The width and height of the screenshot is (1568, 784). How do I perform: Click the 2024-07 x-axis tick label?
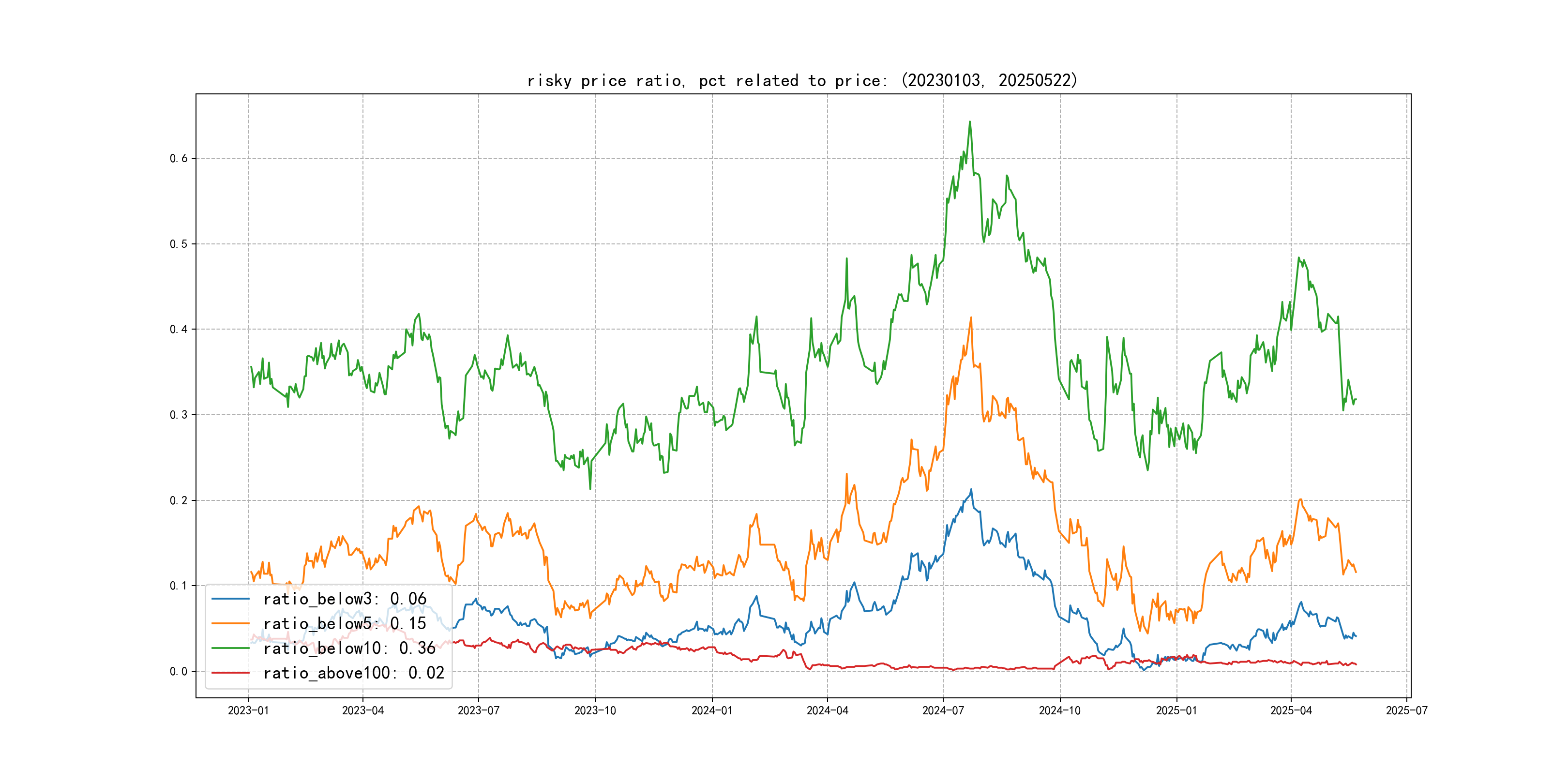coord(943,710)
